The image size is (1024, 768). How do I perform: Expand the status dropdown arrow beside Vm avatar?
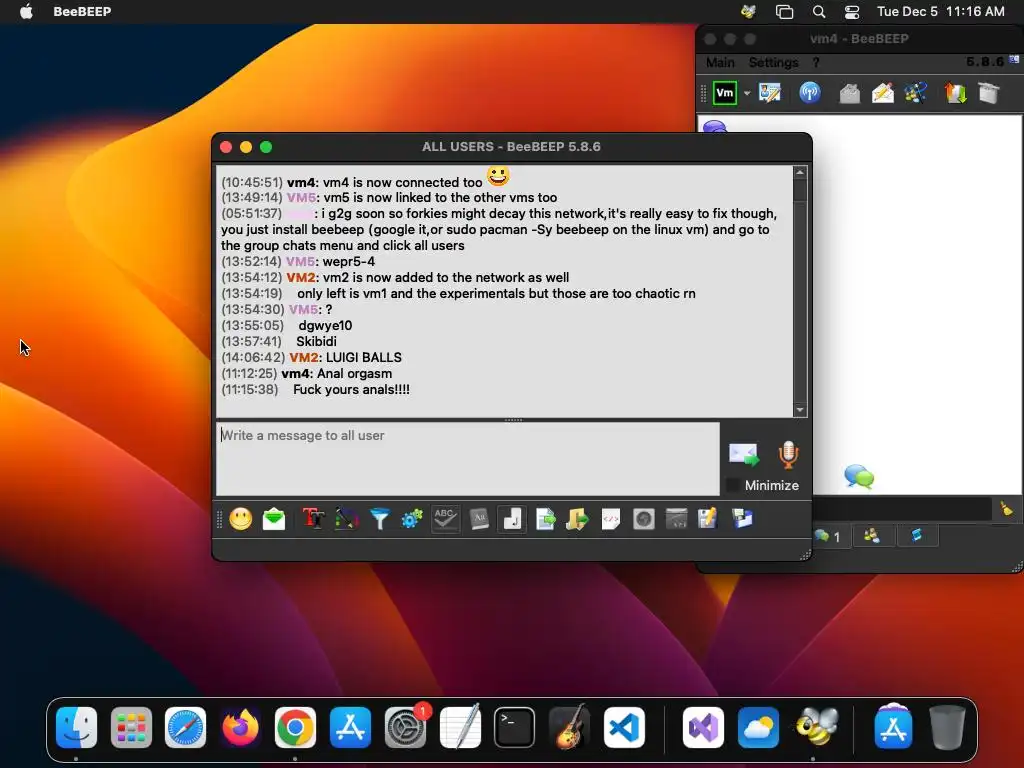[x=747, y=93]
